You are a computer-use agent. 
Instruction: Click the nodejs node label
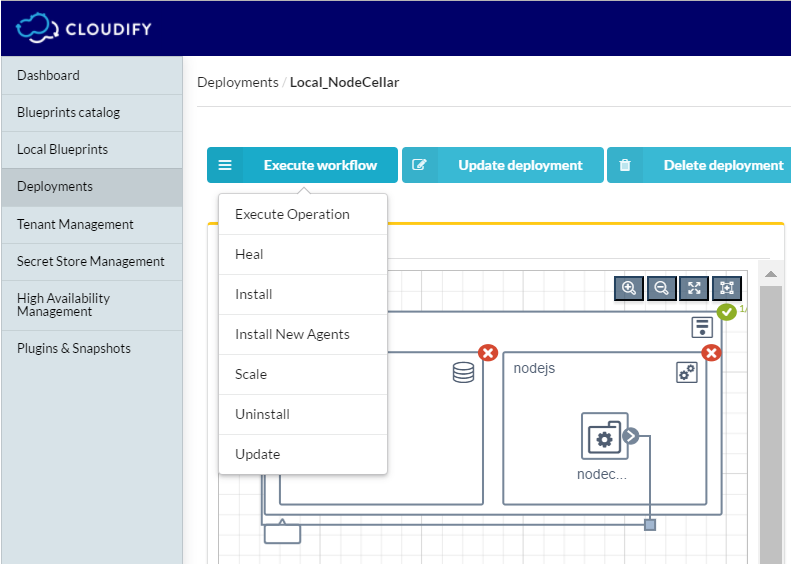click(534, 368)
